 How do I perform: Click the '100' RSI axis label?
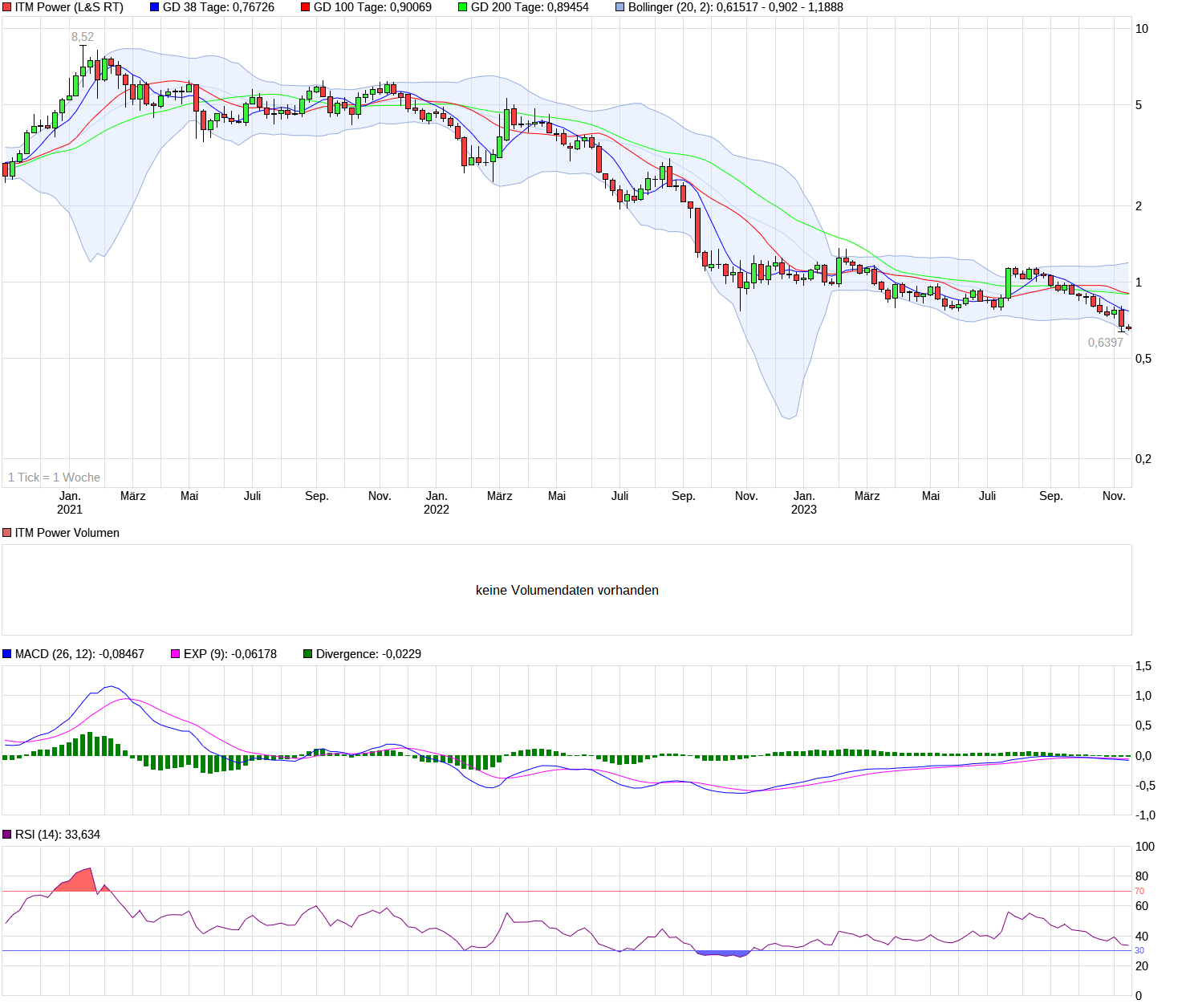click(x=1145, y=847)
